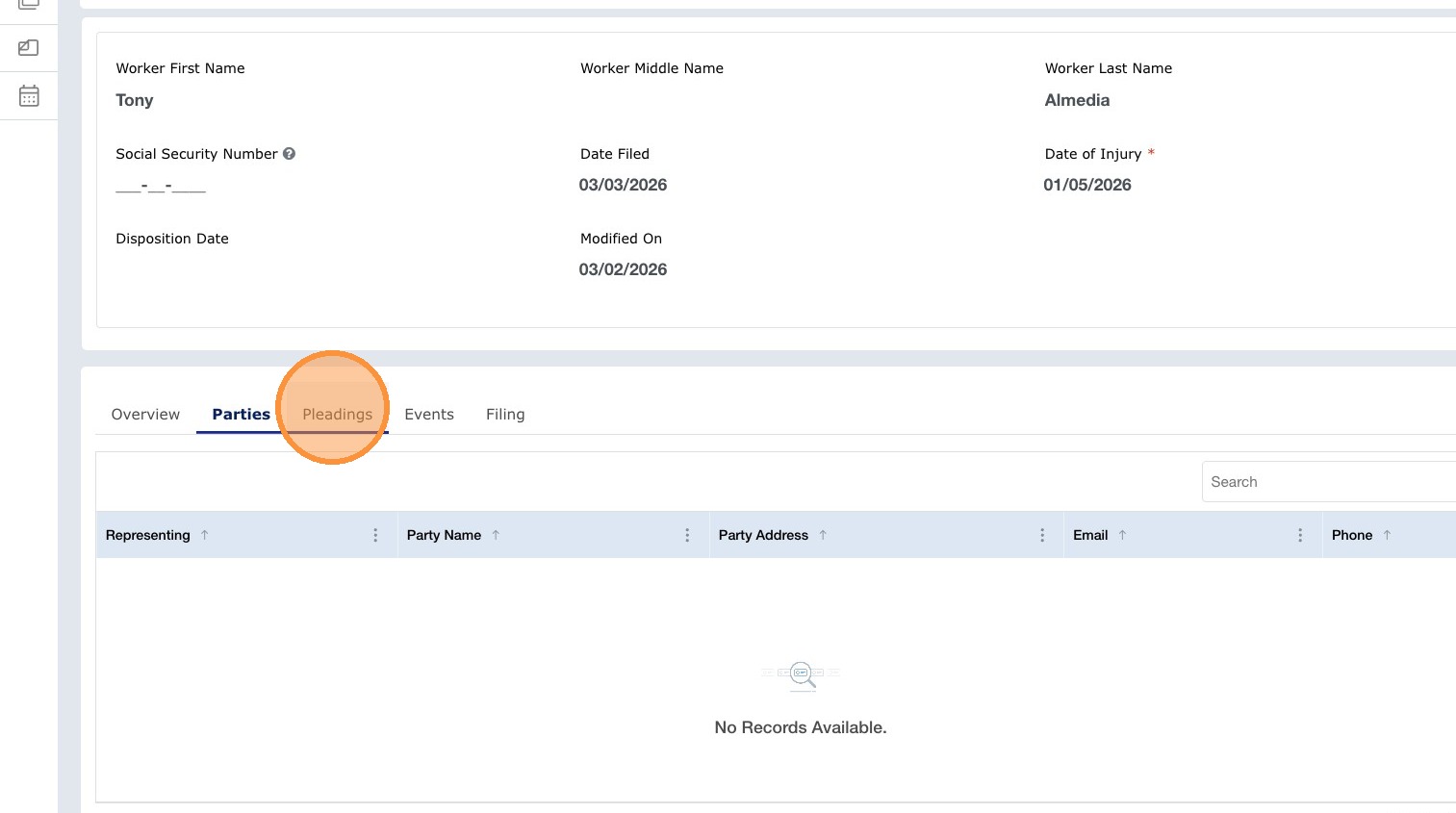Click Date of Injury value 01/05/2026
Viewport: 1456px width, 813px height.
1087,185
